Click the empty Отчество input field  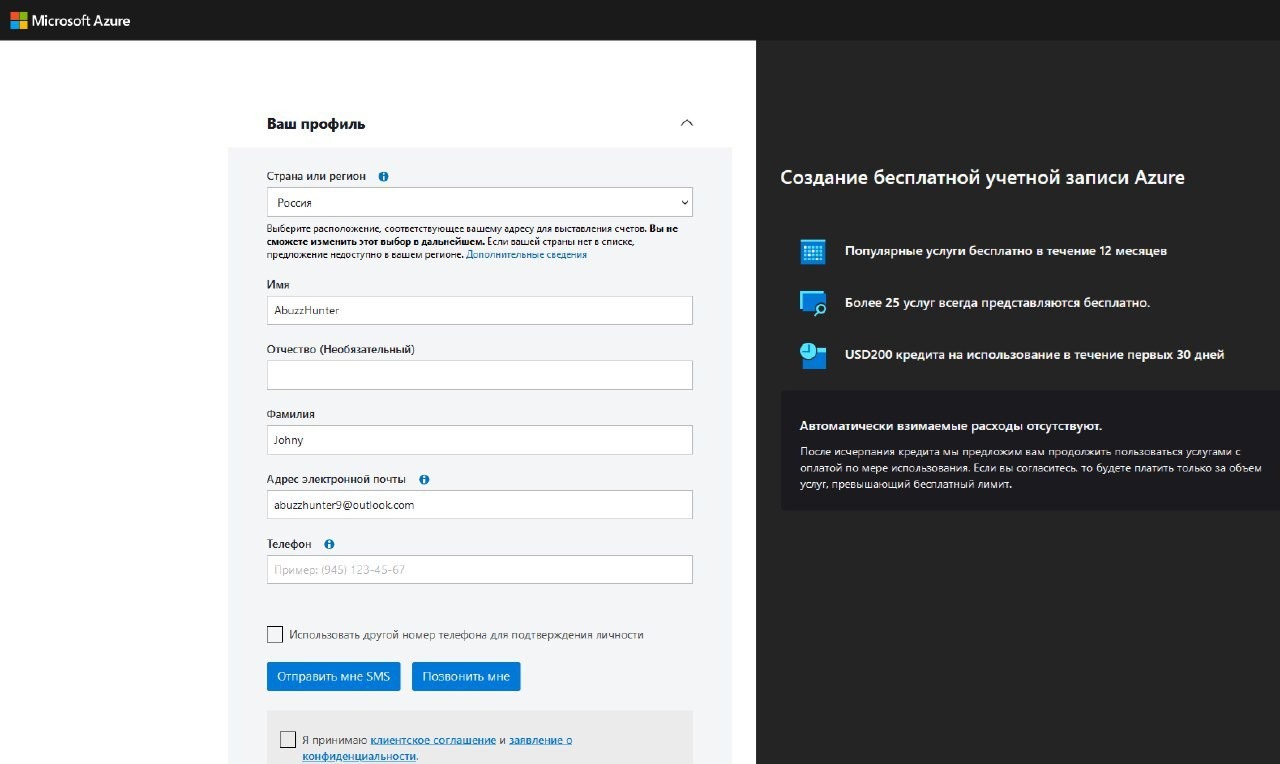click(x=479, y=375)
